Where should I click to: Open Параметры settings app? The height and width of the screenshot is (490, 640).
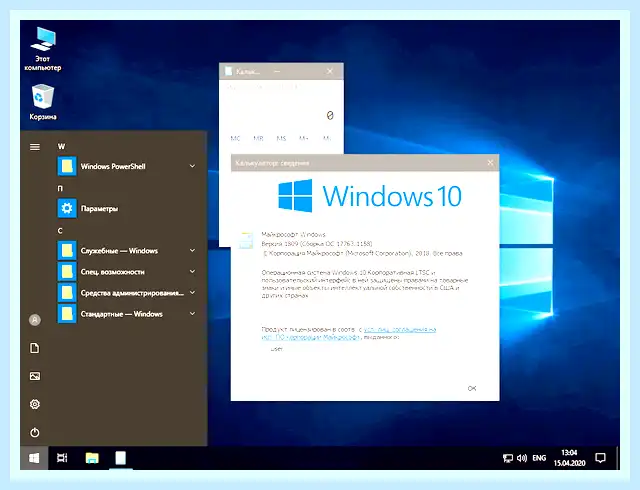[x=127, y=209]
